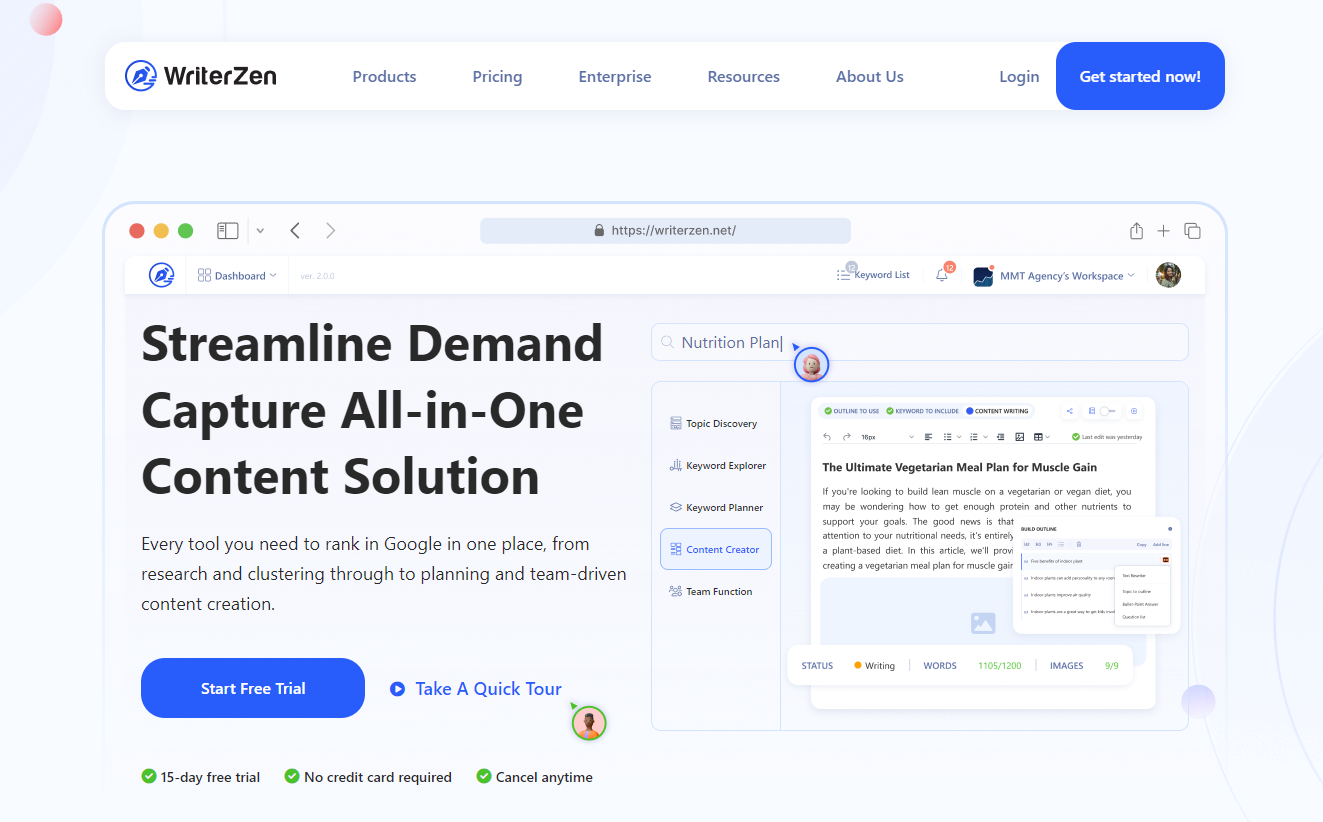The width and height of the screenshot is (1323, 822).
Task: Open the Products menu
Action: point(384,76)
